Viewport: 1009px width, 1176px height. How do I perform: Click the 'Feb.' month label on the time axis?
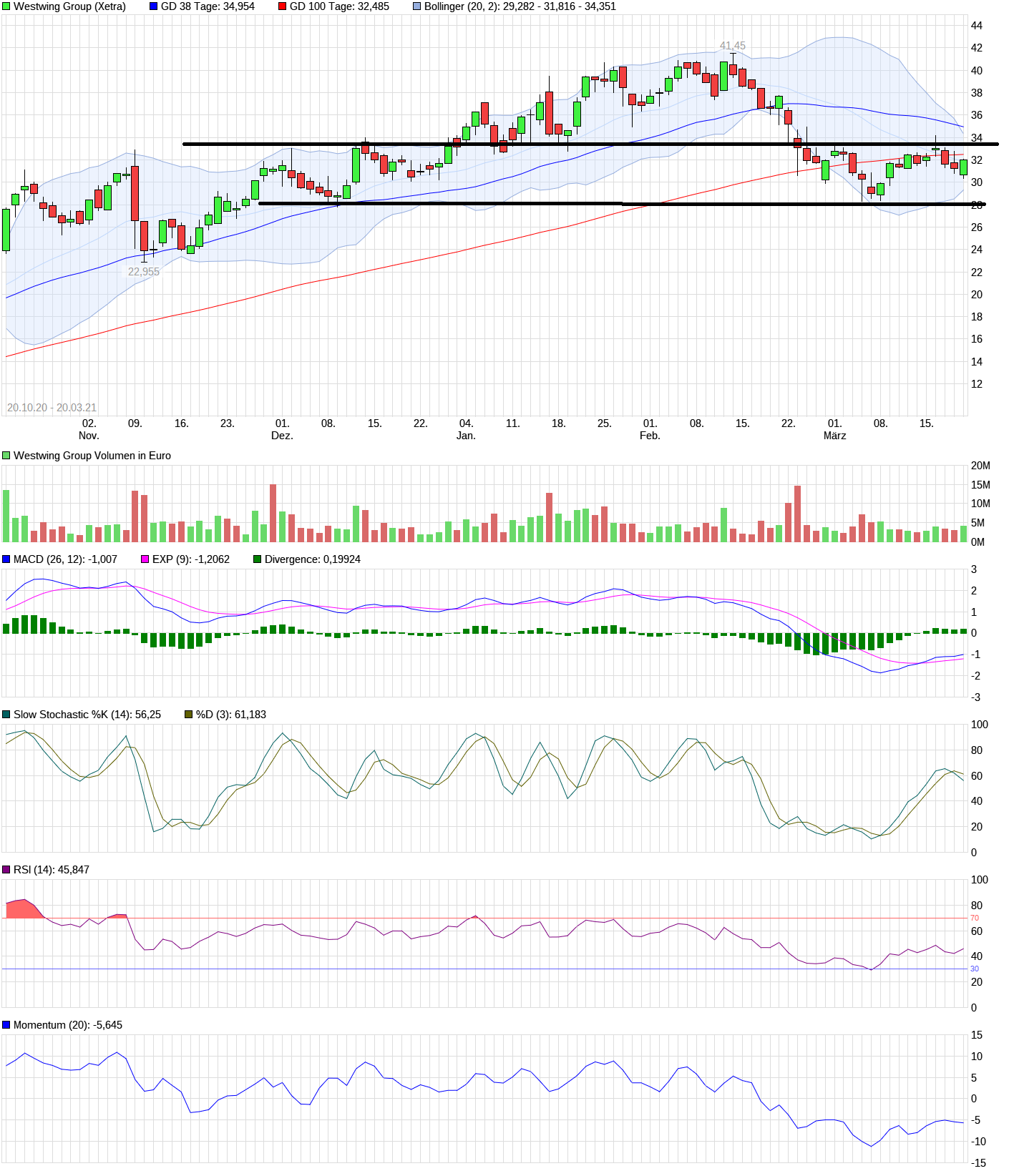tap(650, 436)
